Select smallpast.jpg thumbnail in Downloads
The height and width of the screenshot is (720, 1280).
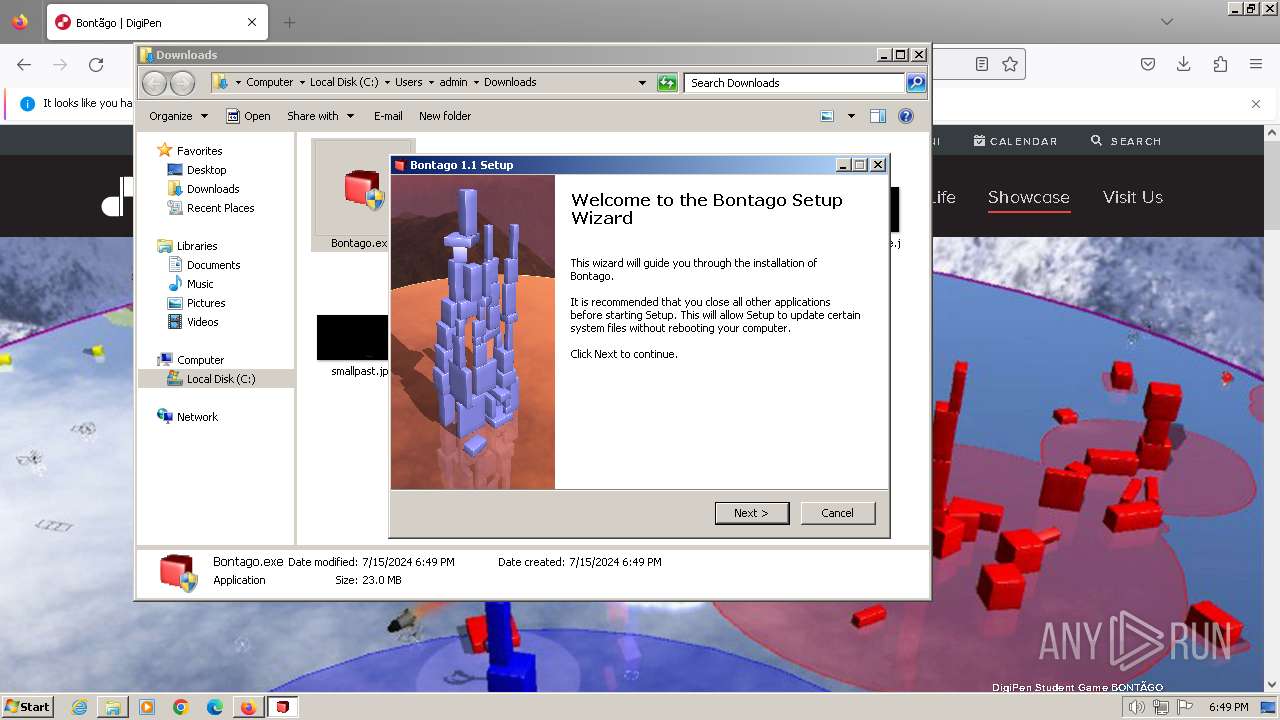[352, 337]
